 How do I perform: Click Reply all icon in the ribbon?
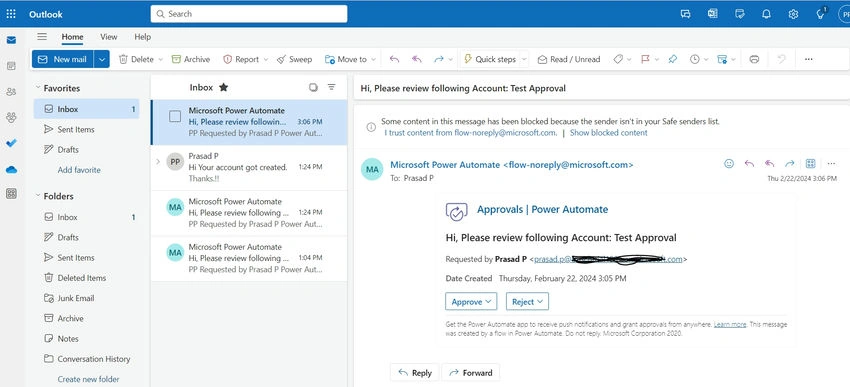point(416,60)
